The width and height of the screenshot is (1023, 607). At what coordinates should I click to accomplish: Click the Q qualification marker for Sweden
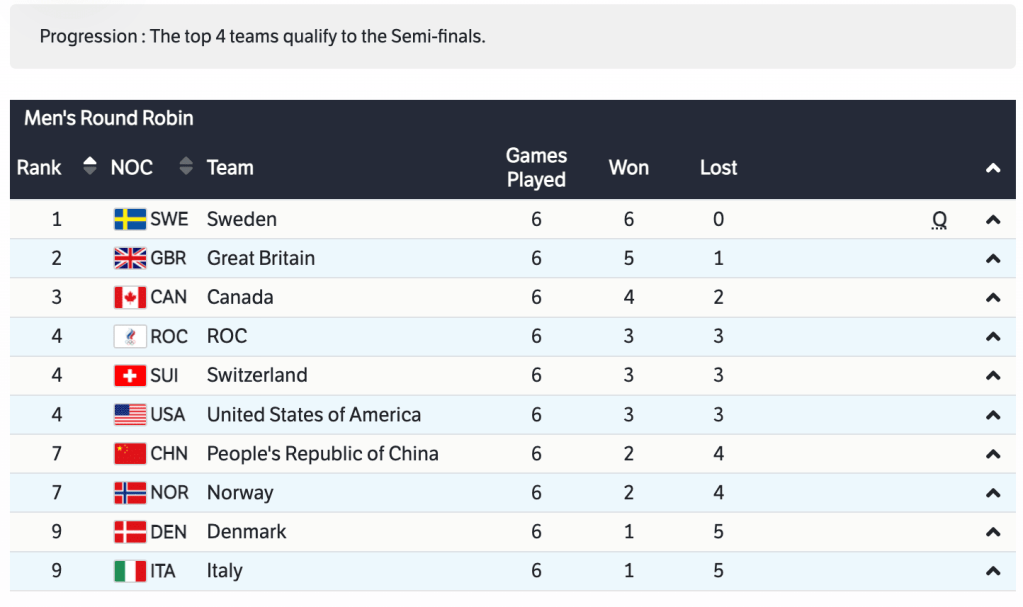point(939,220)
